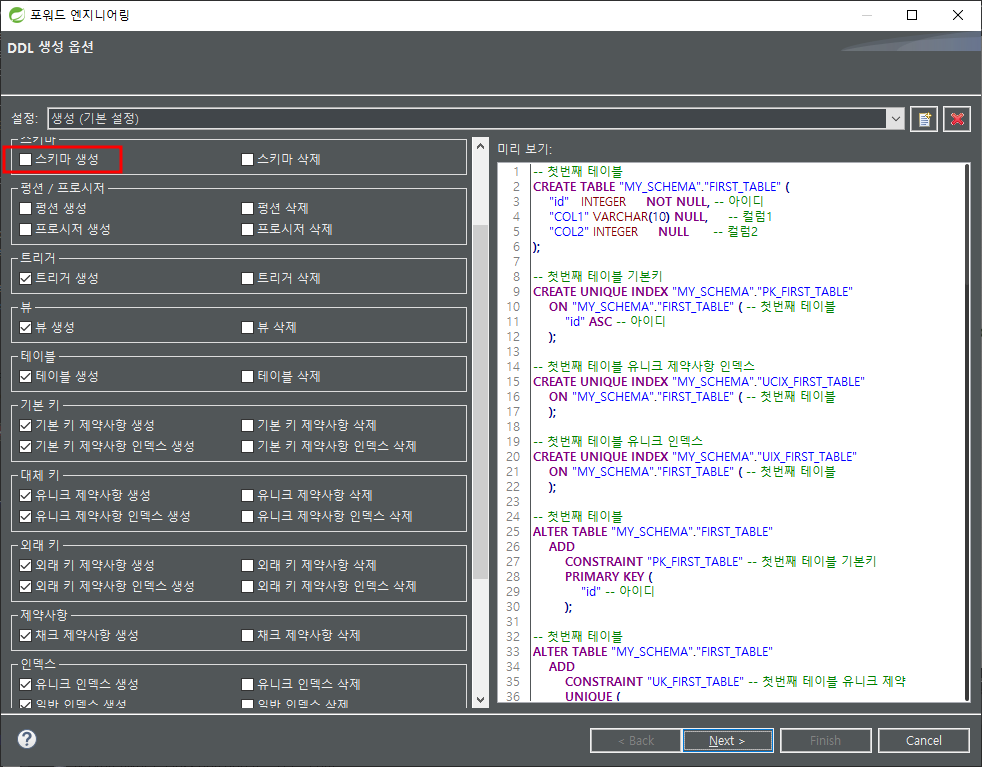Click preview text "PK_FIRST_TABLE" on line 9
Viewport: 982px width, 767px height.
805,292
